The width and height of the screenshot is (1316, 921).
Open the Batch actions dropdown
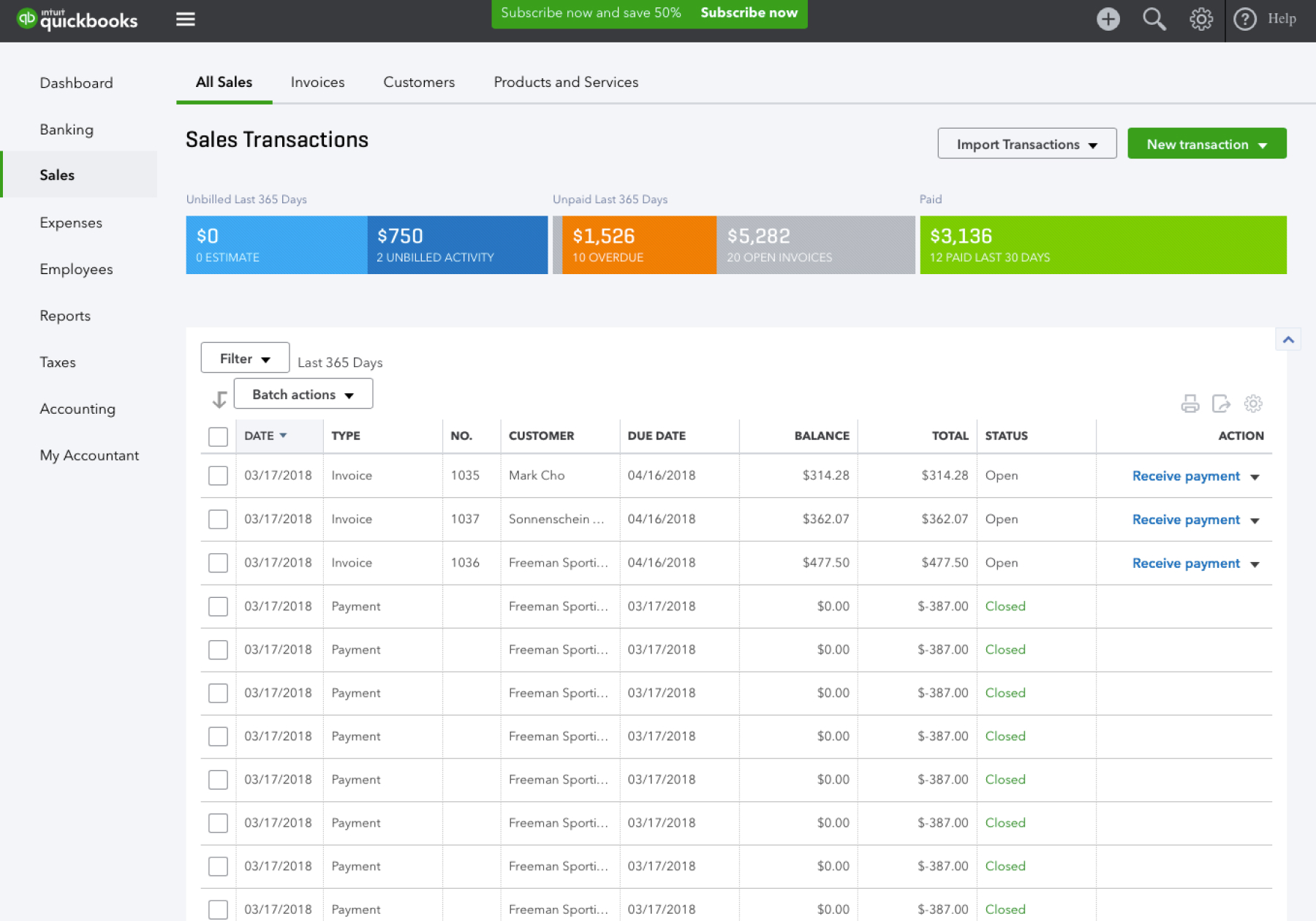pos(303,394)
